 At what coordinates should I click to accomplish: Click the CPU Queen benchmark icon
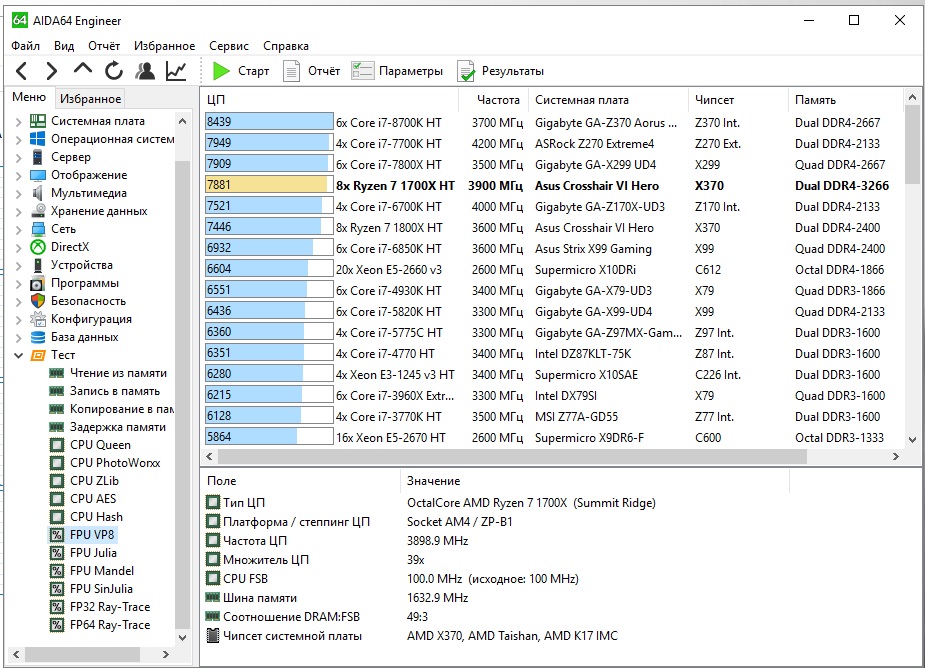57,445
